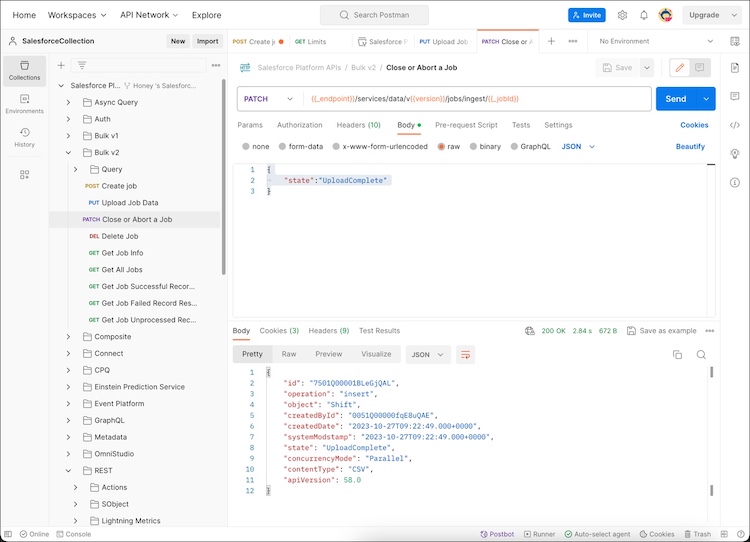This screenshot has width=750, height=542.
Task: Open the No Environment dropdown
Action: (656, 41)
